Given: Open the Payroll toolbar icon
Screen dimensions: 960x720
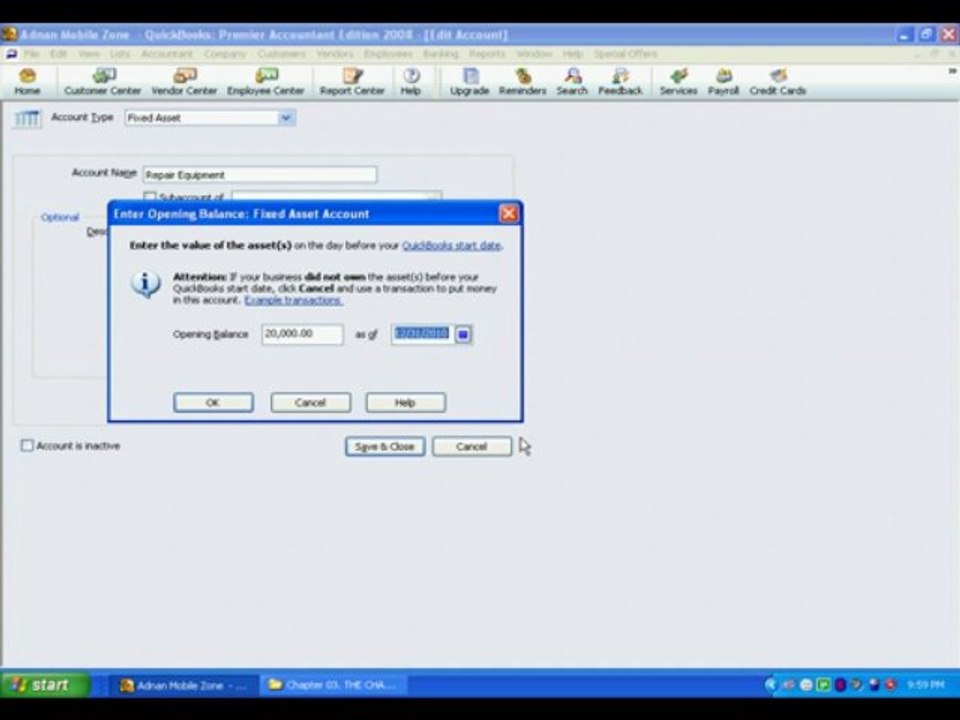Looking at the screenshot, I should [x=724, y=82].
